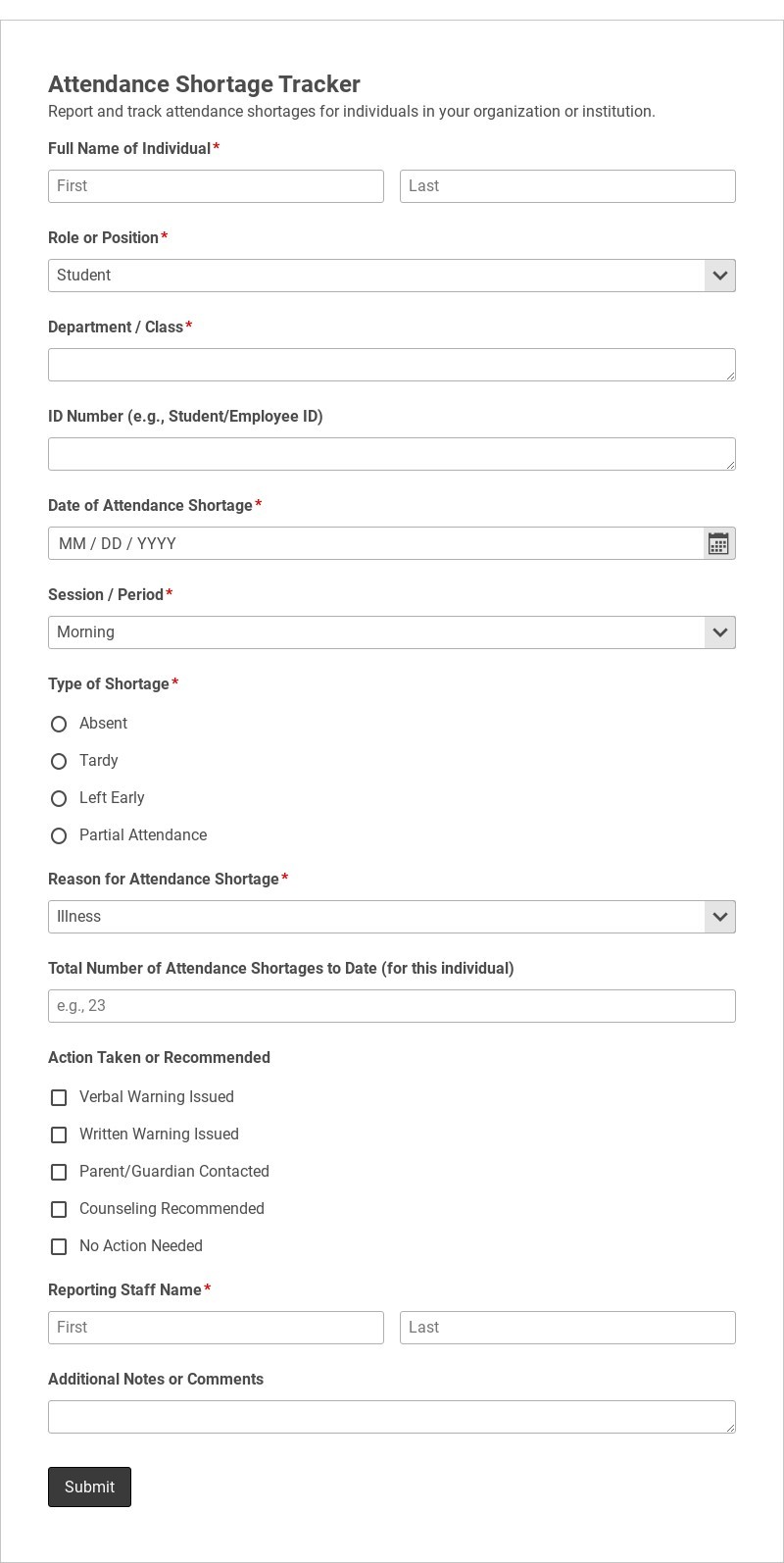Viewport: 784px width, 1563px height.
Task: Click the Date of Attendance Shortage label
Action: (x=150, y=506)
